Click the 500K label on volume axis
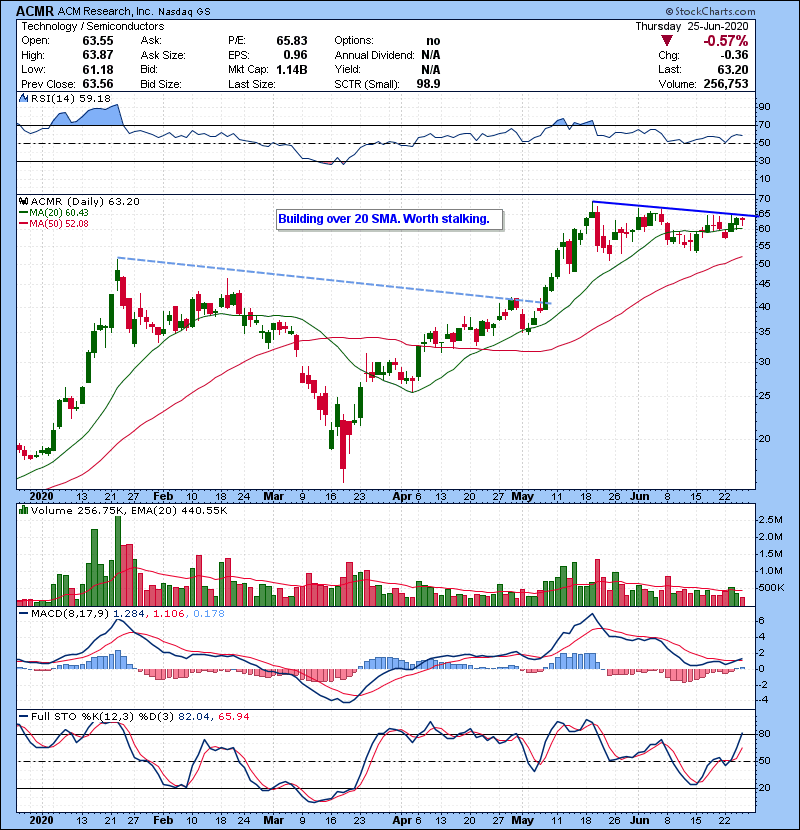Image resolution: width=800 pixels, height=830 pixels. pos(771,588)
